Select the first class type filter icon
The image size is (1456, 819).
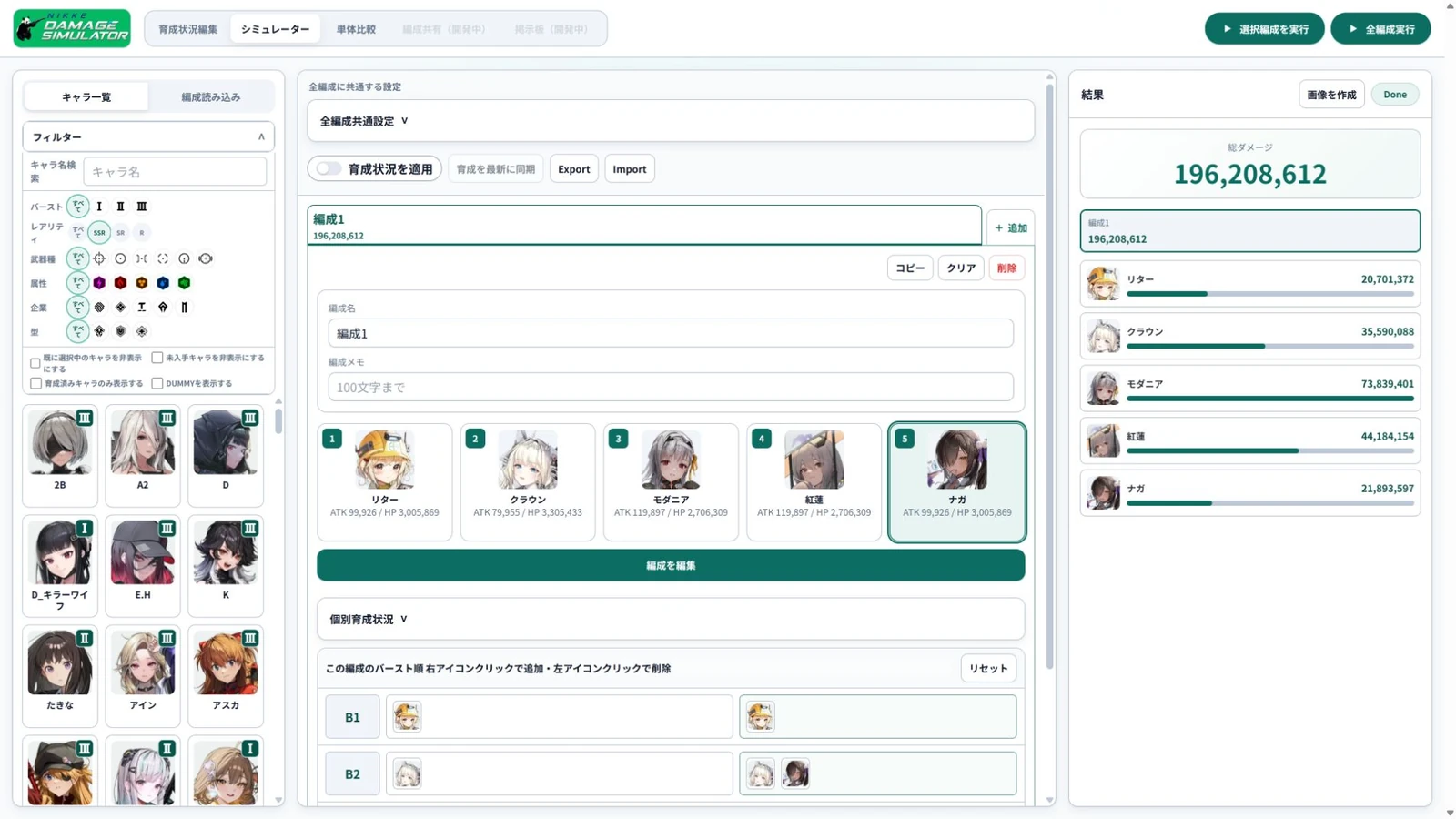pos(99,331)
